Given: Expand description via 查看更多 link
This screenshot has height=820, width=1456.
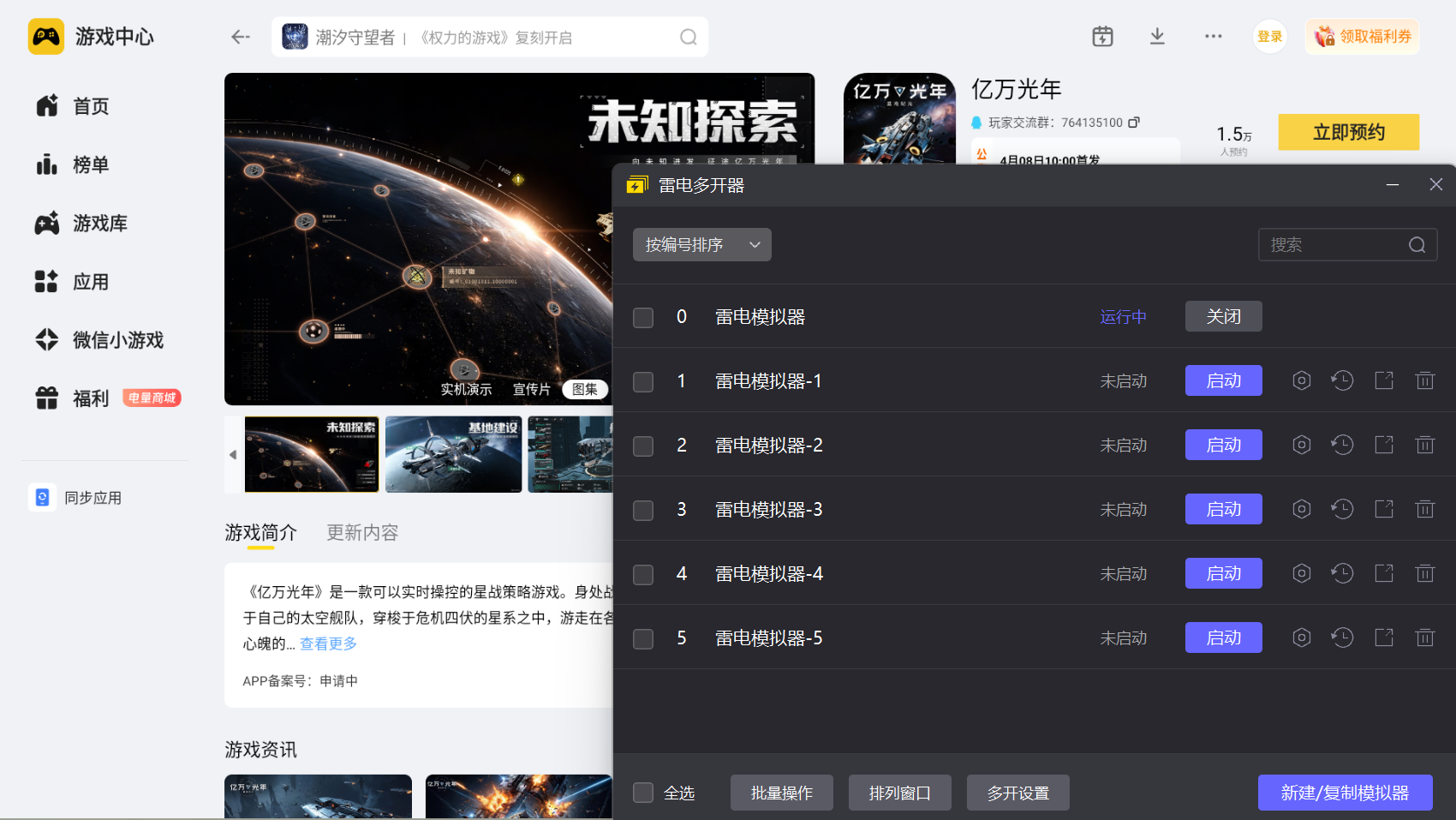Looking at the screenshot, I should 328,643.
